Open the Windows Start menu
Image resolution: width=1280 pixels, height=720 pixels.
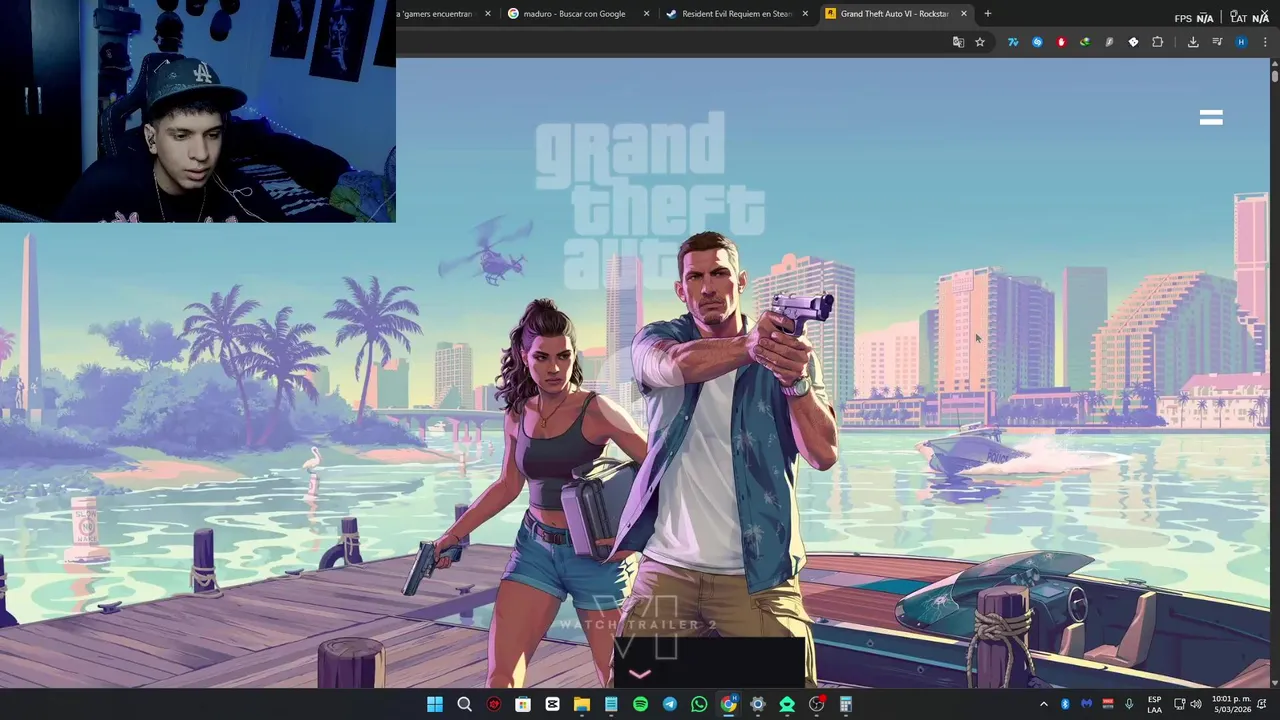pyautogui.click(x=435, y=704)
